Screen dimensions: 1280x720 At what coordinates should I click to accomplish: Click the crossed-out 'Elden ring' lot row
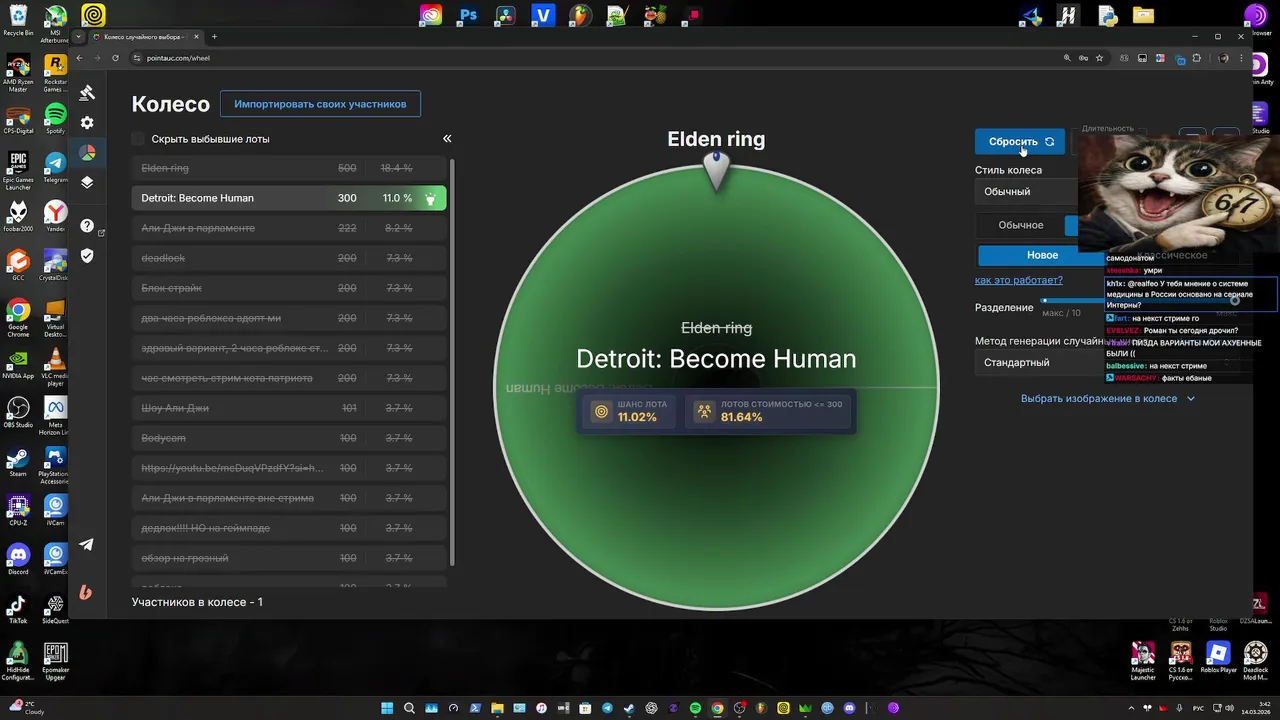tap(289, 168)
